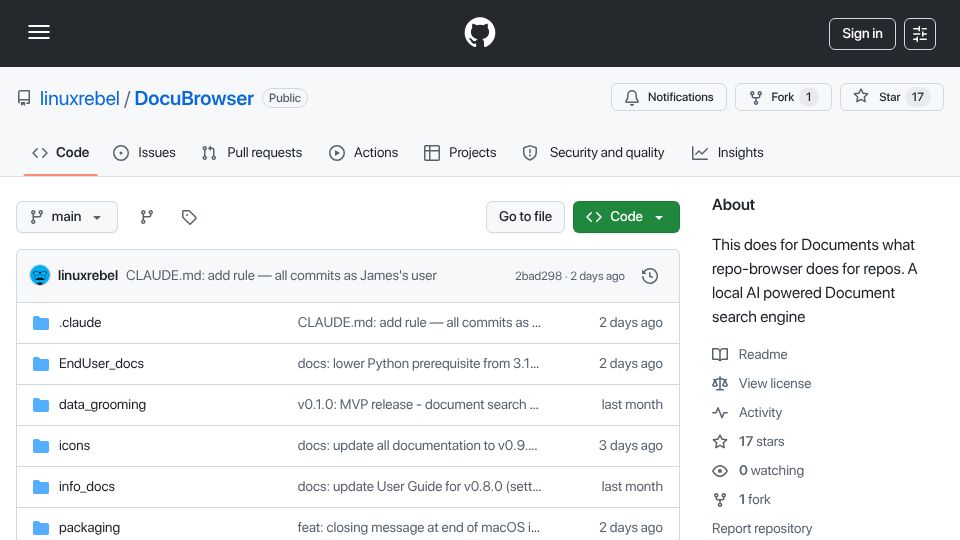The width and height of the screenshot is (960, 540).
Task: Expand the main branch dropdown
Action: tap(67, 217)
